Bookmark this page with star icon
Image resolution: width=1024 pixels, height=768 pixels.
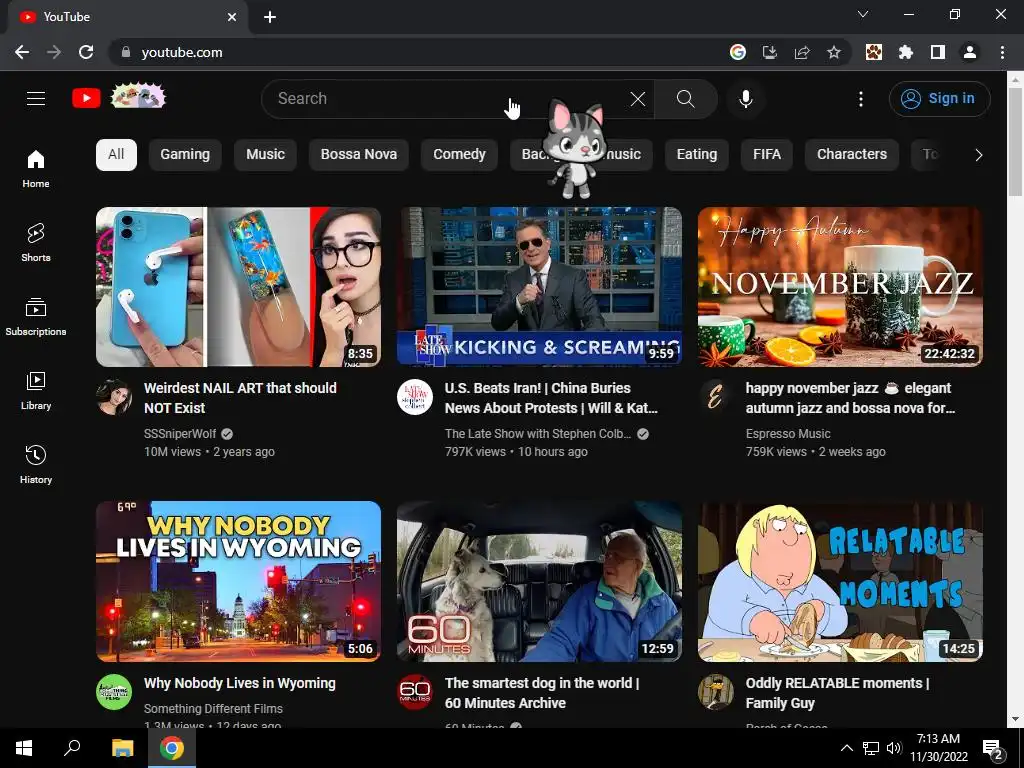tap(834, 52)
